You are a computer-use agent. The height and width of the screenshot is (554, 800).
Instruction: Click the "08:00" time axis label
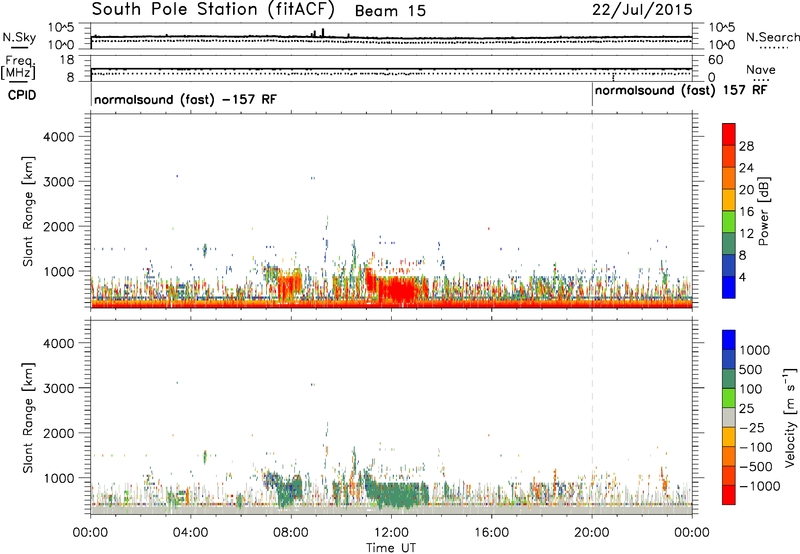tap(291, 533)
